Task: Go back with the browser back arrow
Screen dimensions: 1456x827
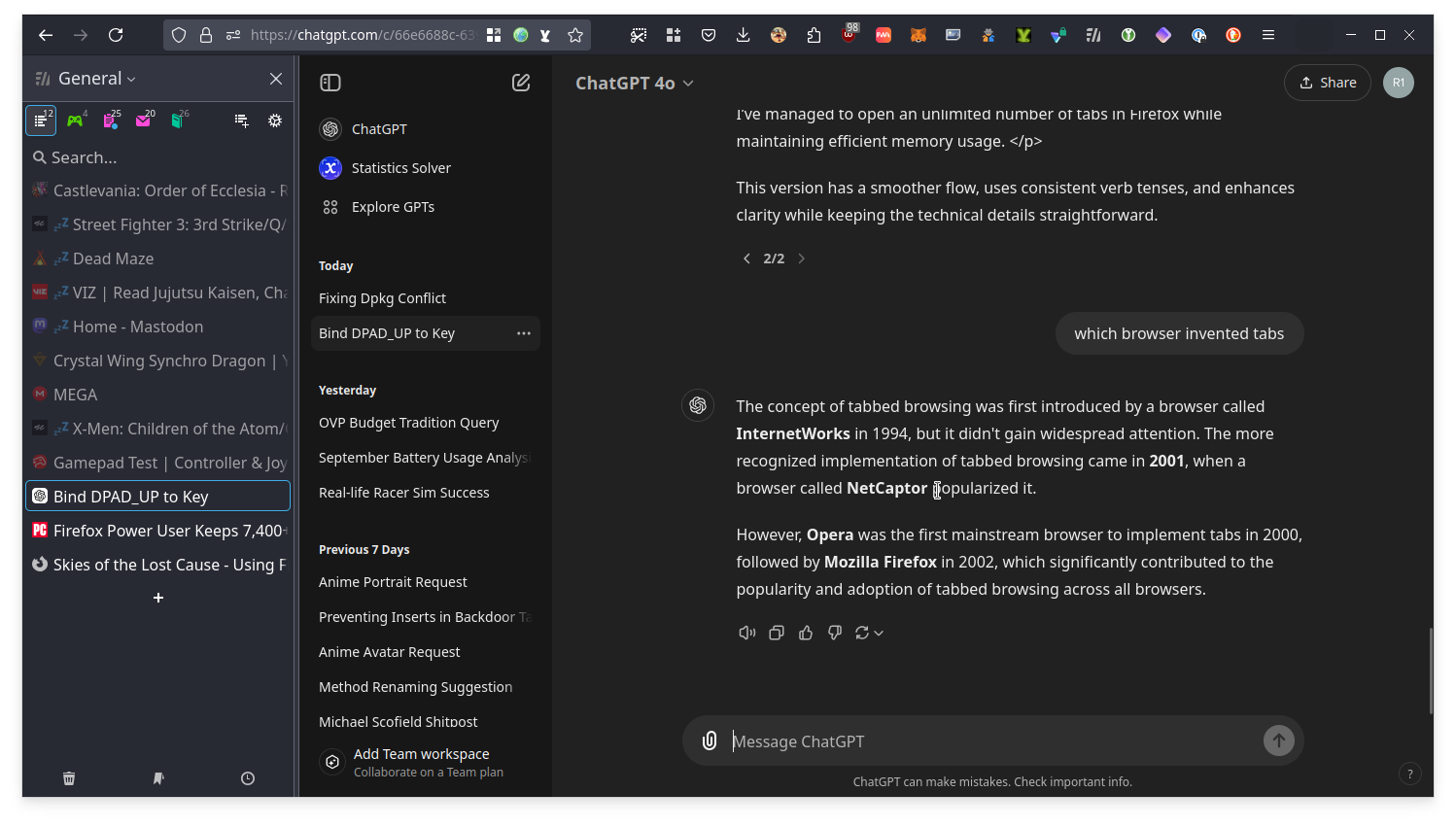Action: (46, 35)
